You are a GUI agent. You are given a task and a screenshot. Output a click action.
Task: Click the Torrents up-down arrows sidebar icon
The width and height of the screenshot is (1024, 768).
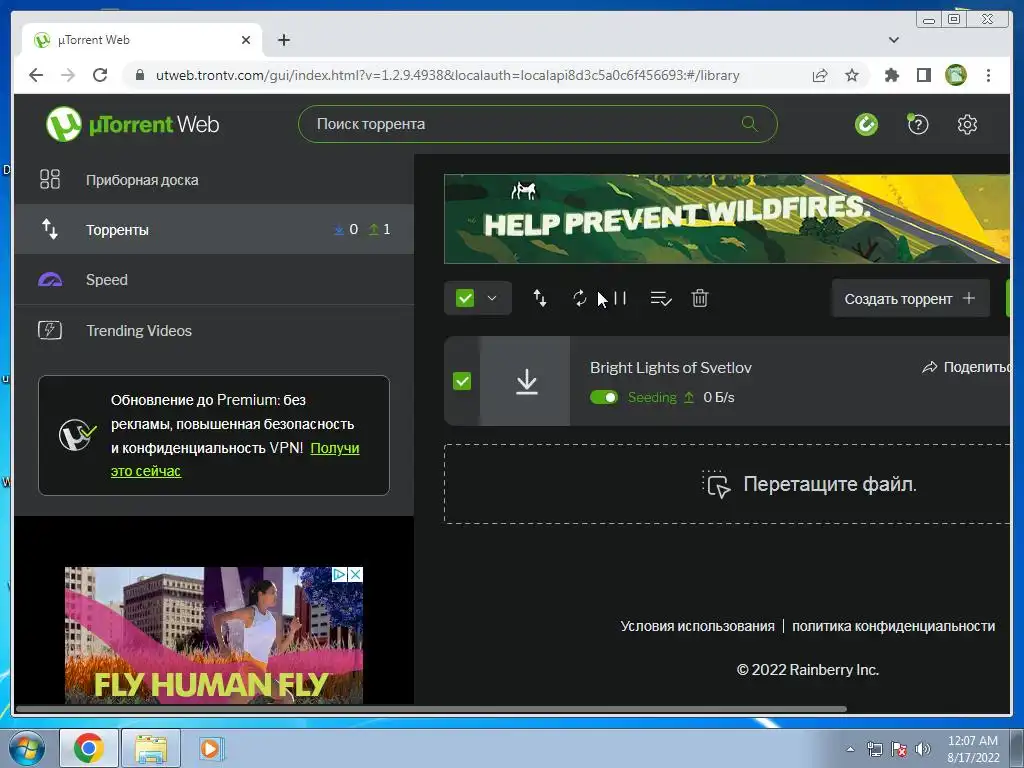coord(50,229)
